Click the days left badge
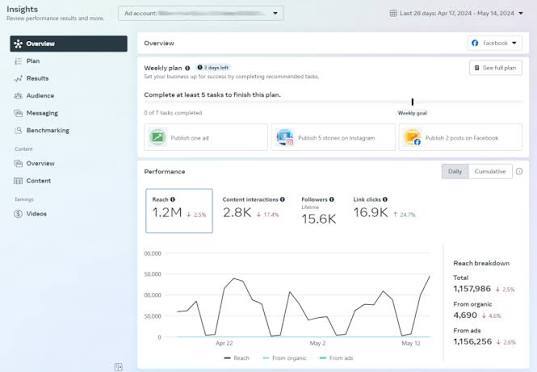 213,67
